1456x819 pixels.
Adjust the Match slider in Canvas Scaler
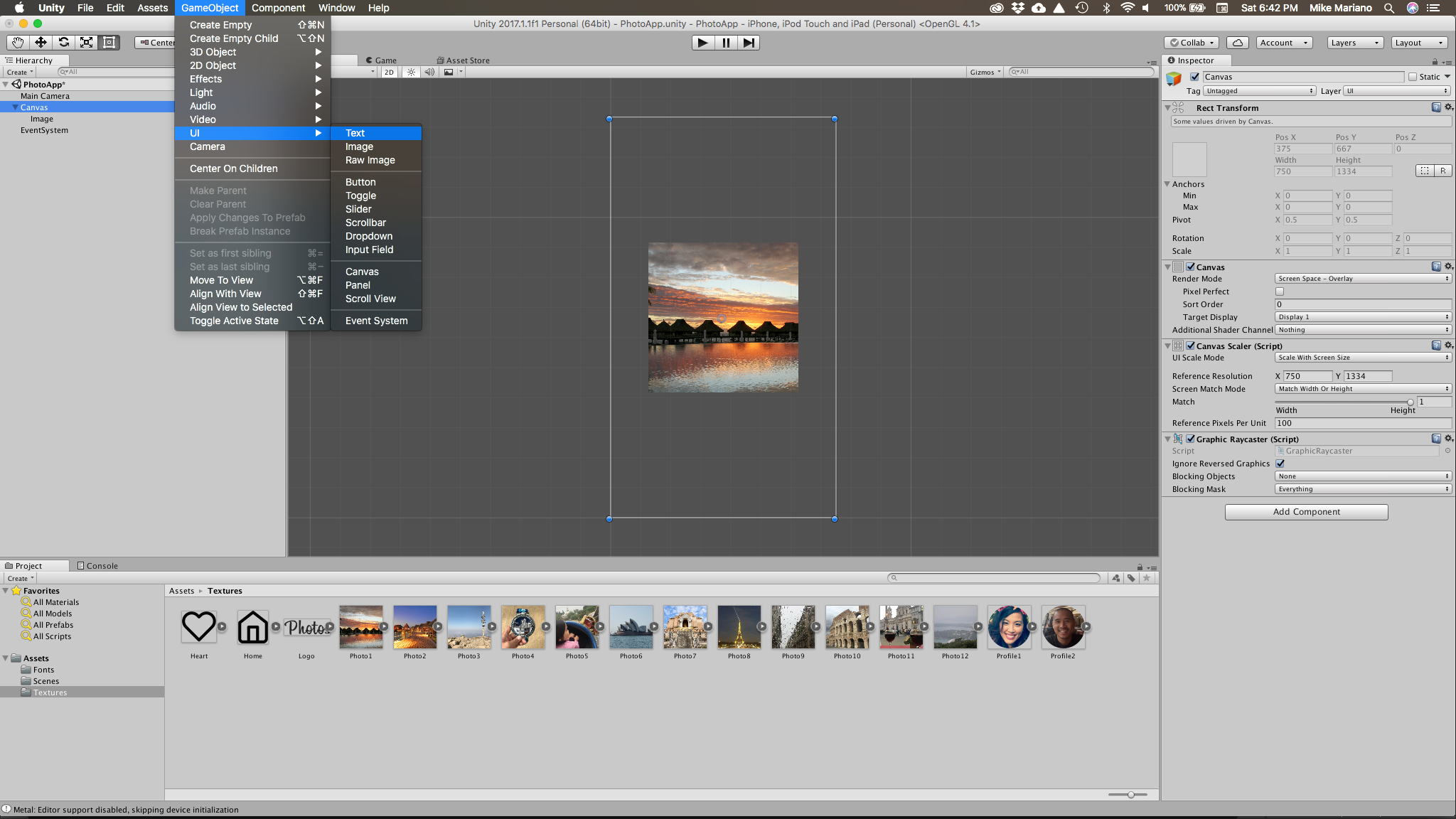pyautogui.click(x=1410, y=402)
